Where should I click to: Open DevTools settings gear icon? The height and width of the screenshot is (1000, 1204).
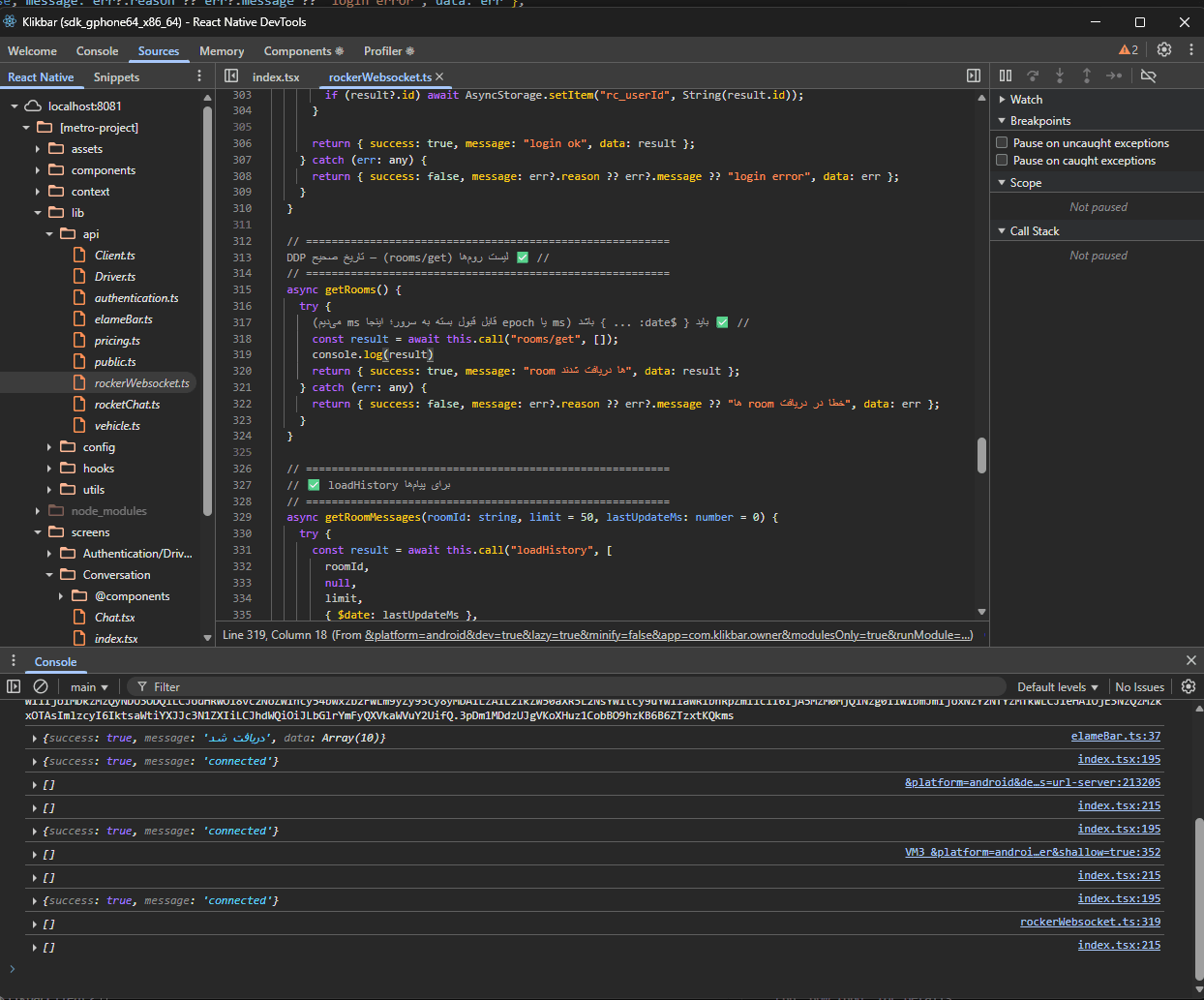[x=1164, y=49]
